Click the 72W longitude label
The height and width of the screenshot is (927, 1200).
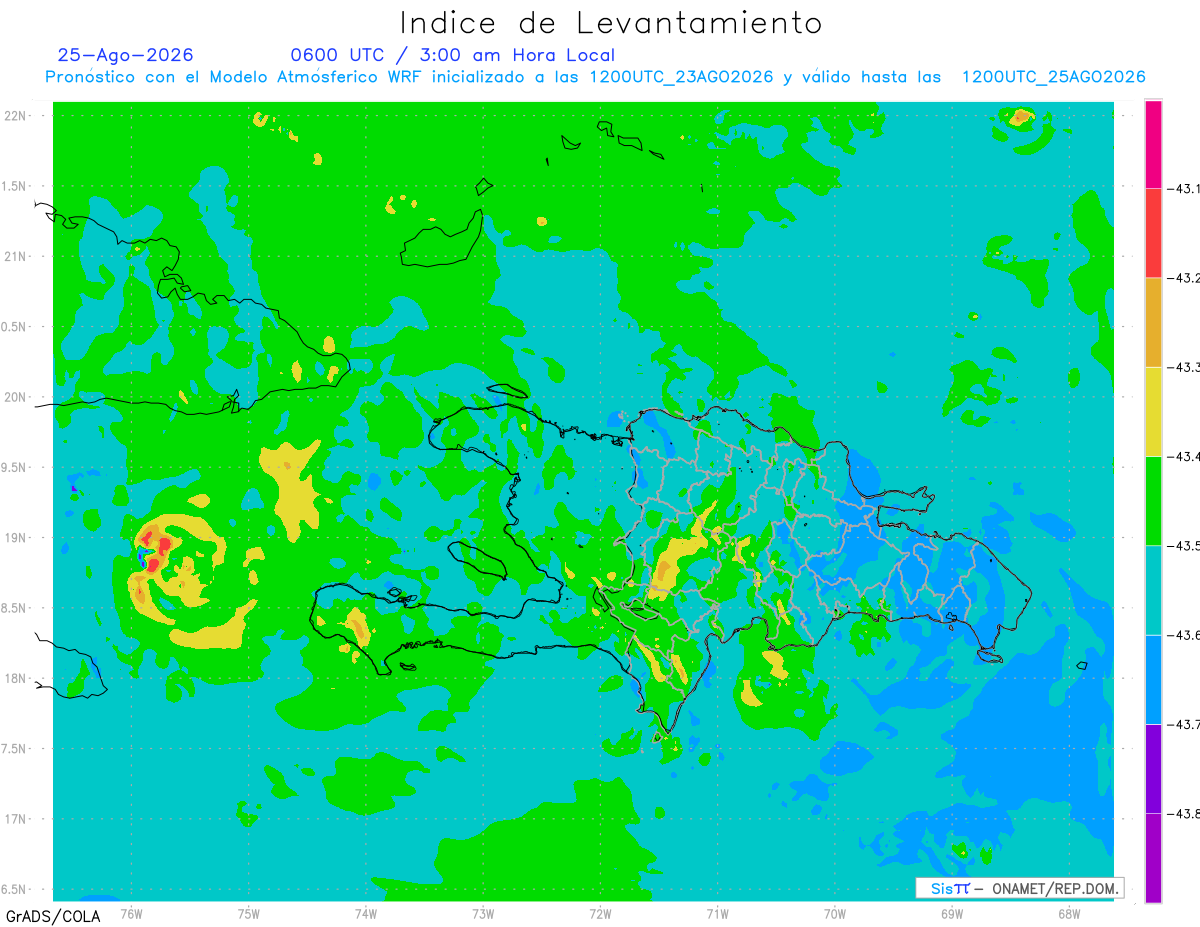click(x=600, y=914)
